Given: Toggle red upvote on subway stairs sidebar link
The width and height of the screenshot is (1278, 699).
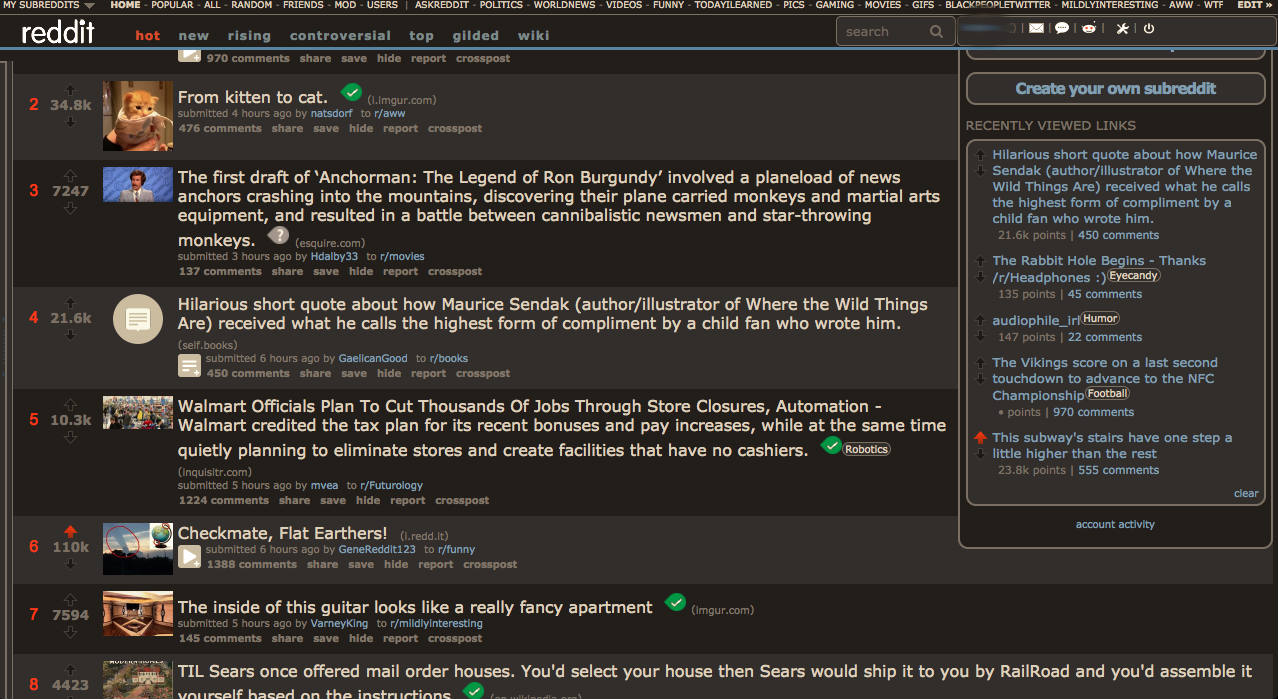Looking at the screenshot, I should point(980,438).
